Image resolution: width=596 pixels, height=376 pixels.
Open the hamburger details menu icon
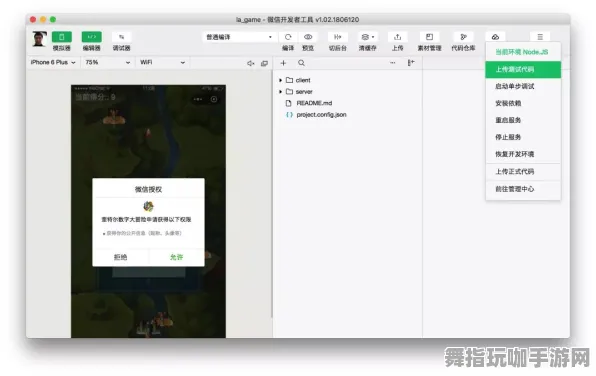[x=540, y=37]
